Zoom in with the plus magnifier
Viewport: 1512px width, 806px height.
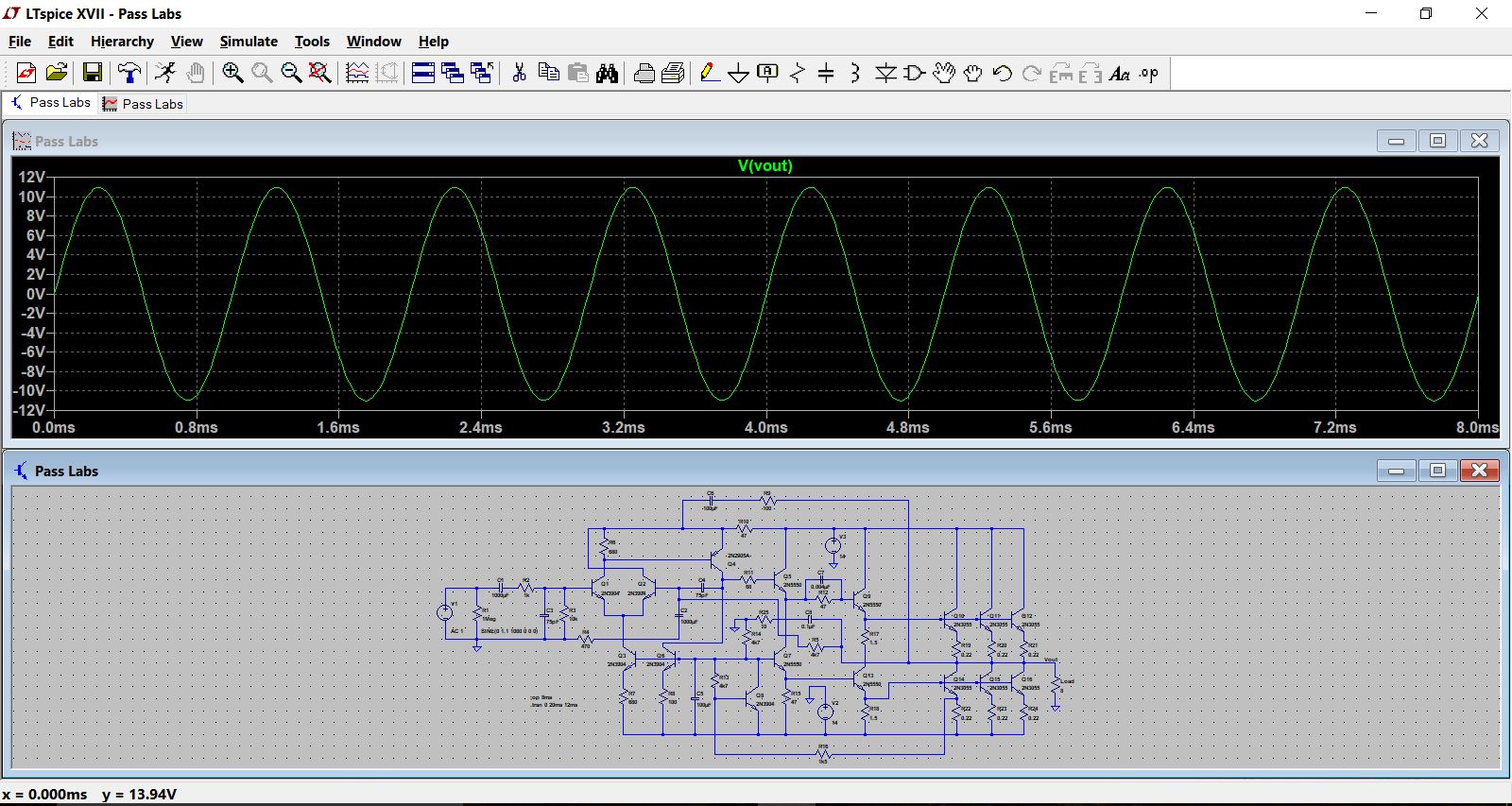click(x=232, y=73)
